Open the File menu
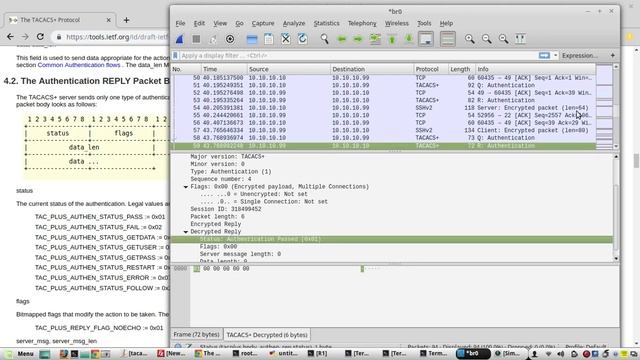Screen dimensions: 640x360 180,23
